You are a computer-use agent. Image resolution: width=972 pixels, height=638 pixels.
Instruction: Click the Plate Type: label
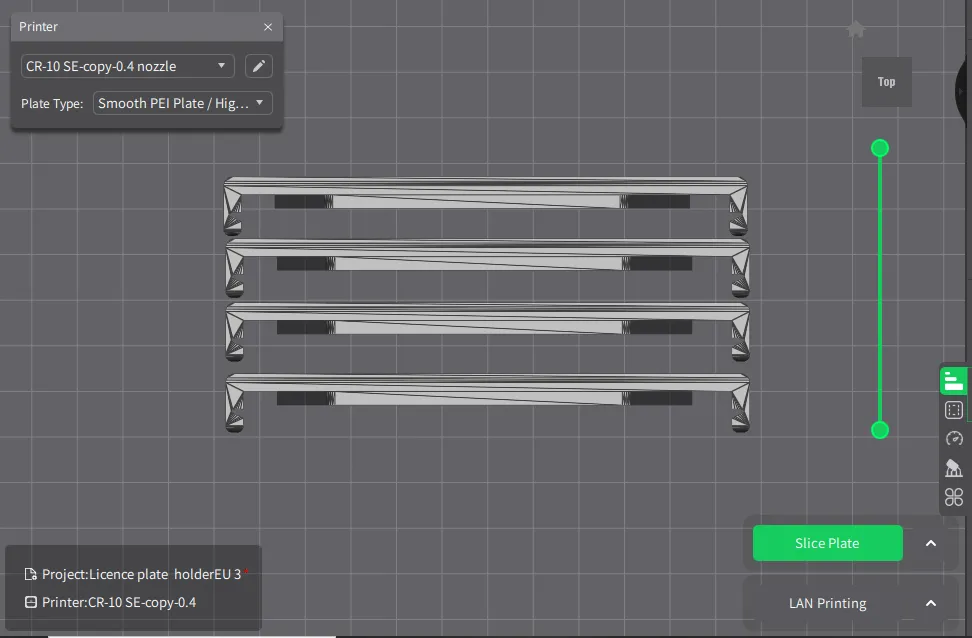click(x=52, y=104)
